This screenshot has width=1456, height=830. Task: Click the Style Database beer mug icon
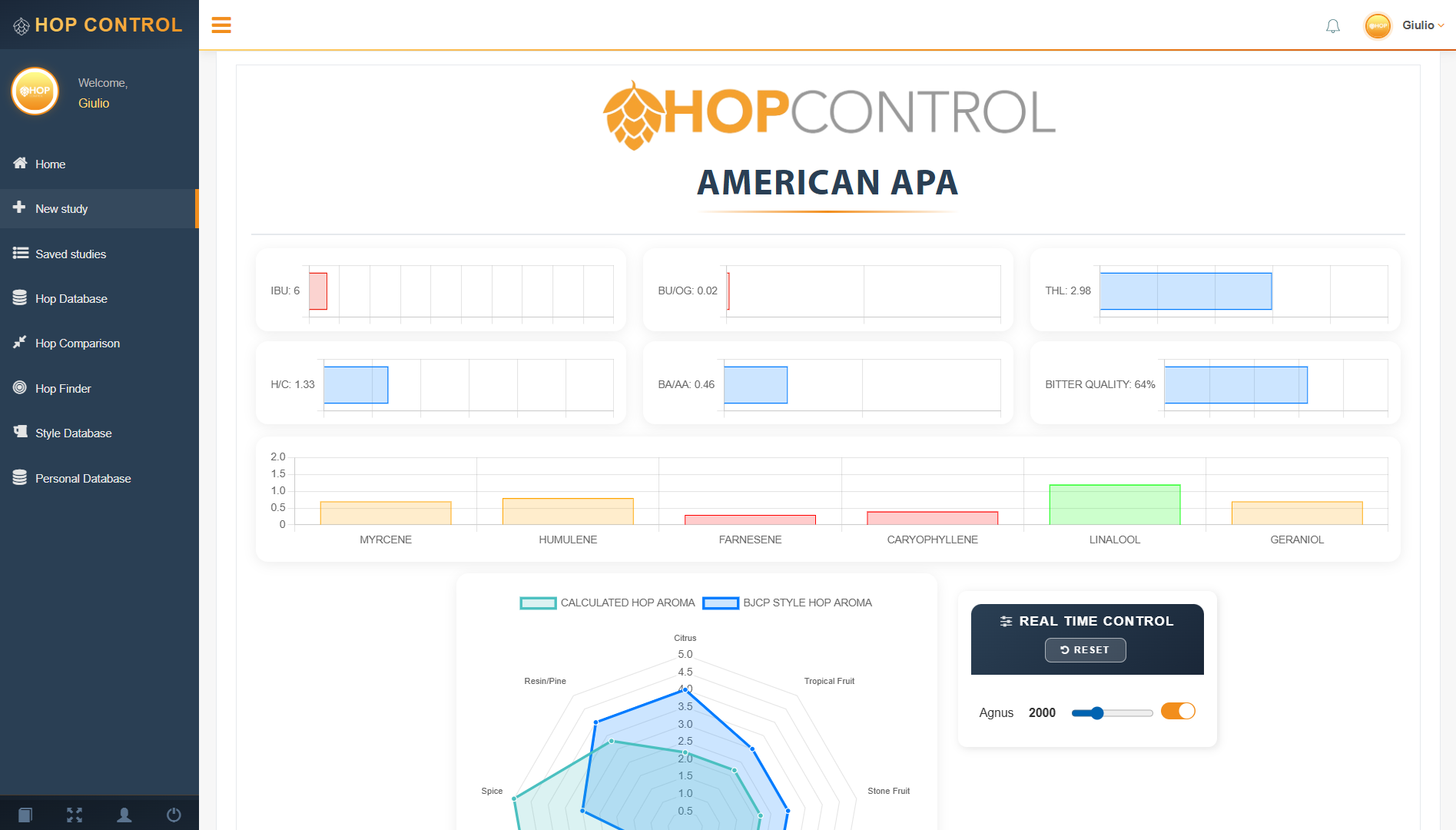click(20, 432)
